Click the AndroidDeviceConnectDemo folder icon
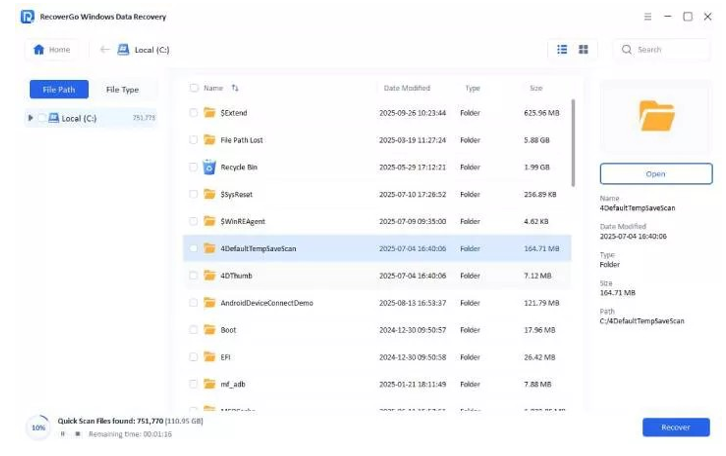Screen dimensions: 726x456 (210, 303)
